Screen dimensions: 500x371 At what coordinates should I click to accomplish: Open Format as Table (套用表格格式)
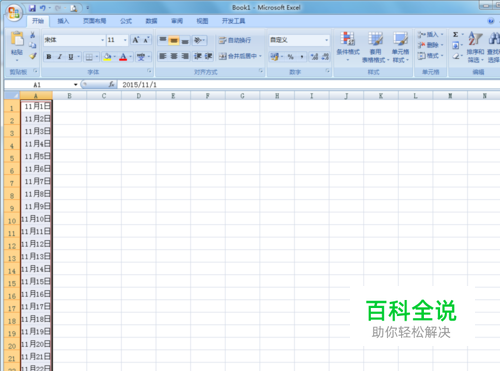pyautogui.click(x=375, y=47)
